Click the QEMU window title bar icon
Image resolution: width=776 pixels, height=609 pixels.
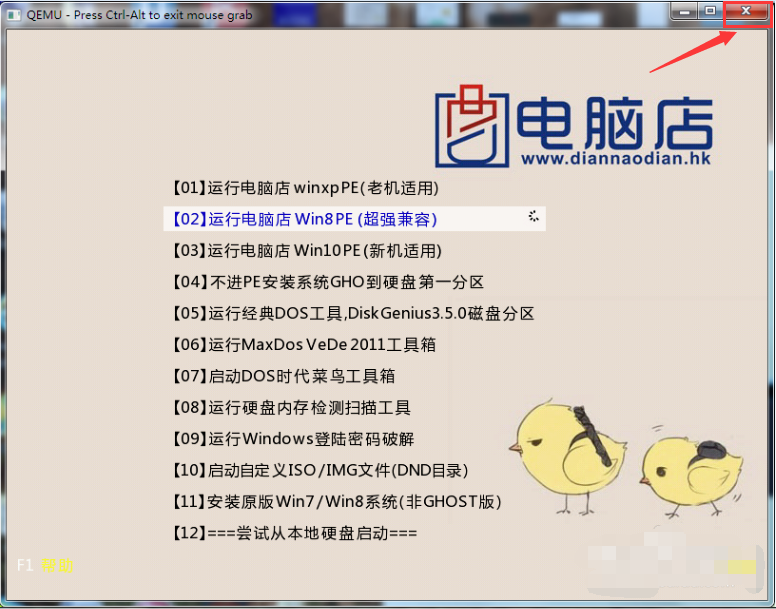[13, 15]
